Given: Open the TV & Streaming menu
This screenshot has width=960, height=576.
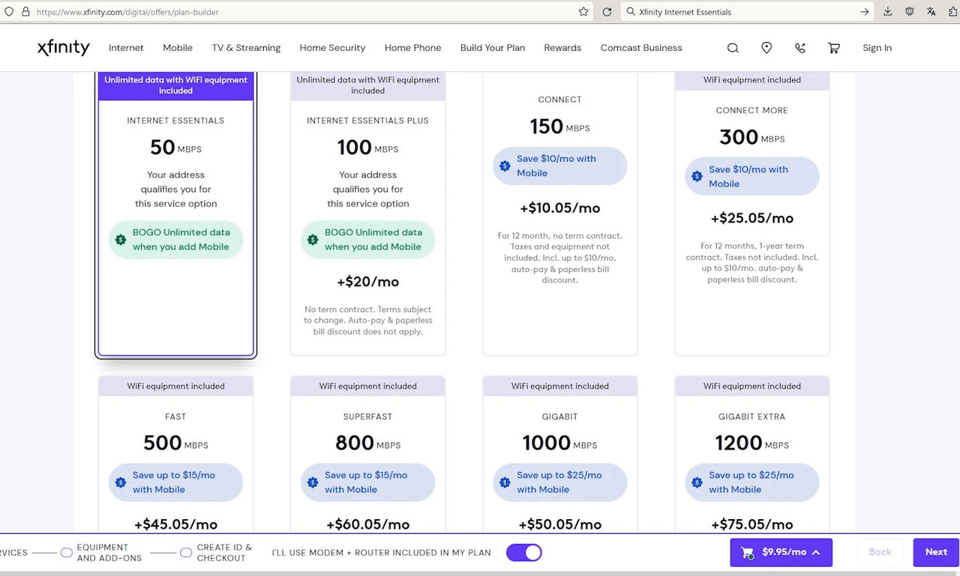Looking at the screenshot, I should [x=246, y=48].
